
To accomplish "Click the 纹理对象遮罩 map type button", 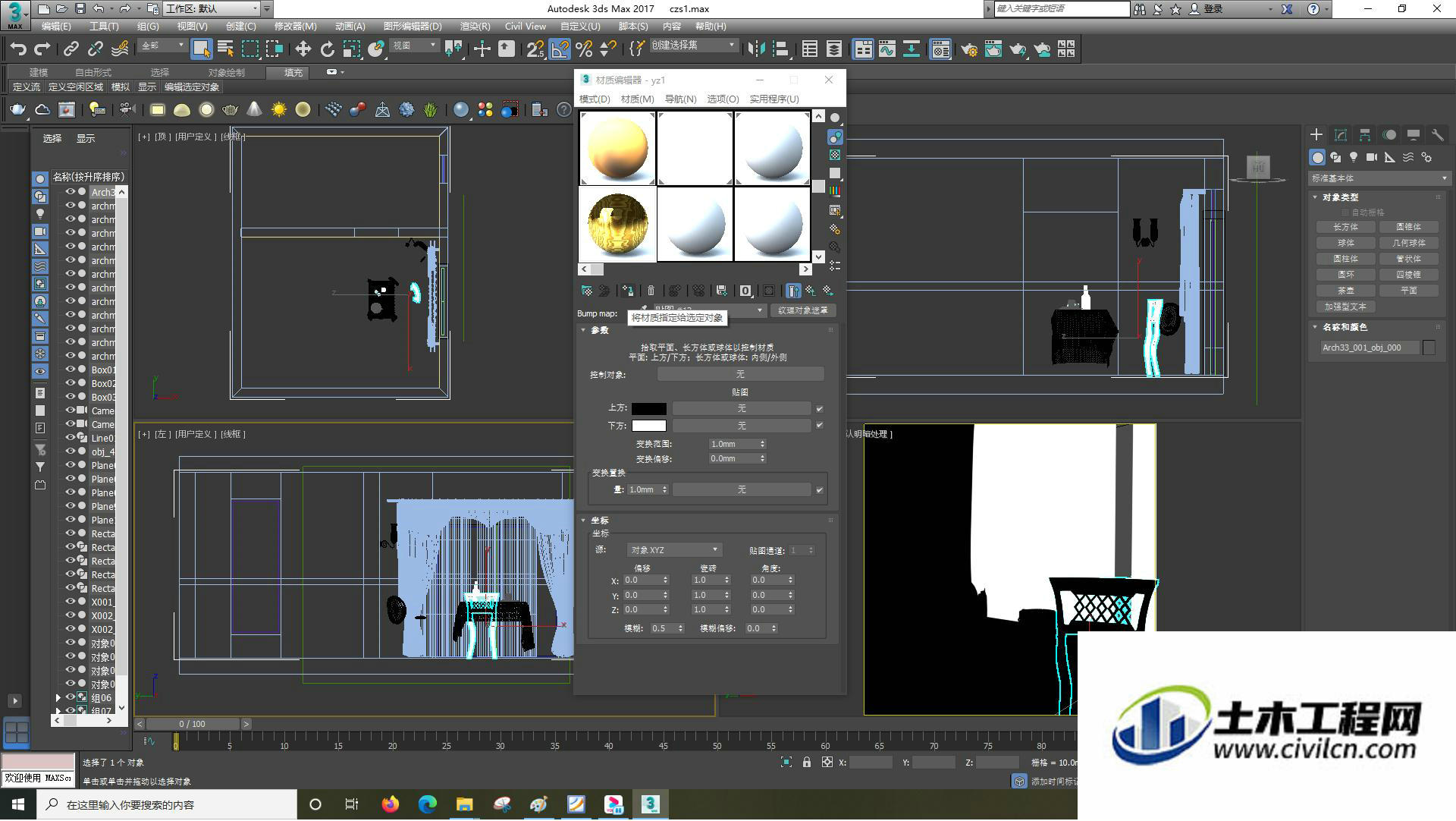I will [x=803, y=311].
